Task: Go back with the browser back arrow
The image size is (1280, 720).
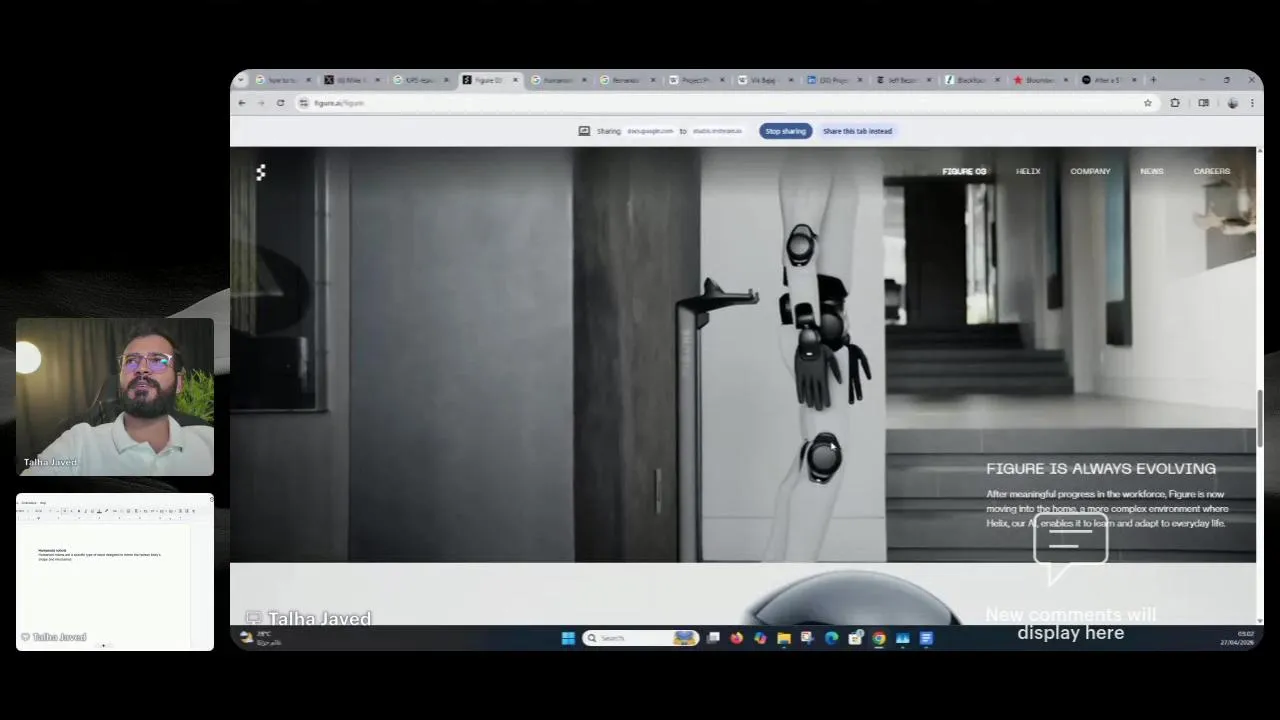Action: [x=242, y=103]
